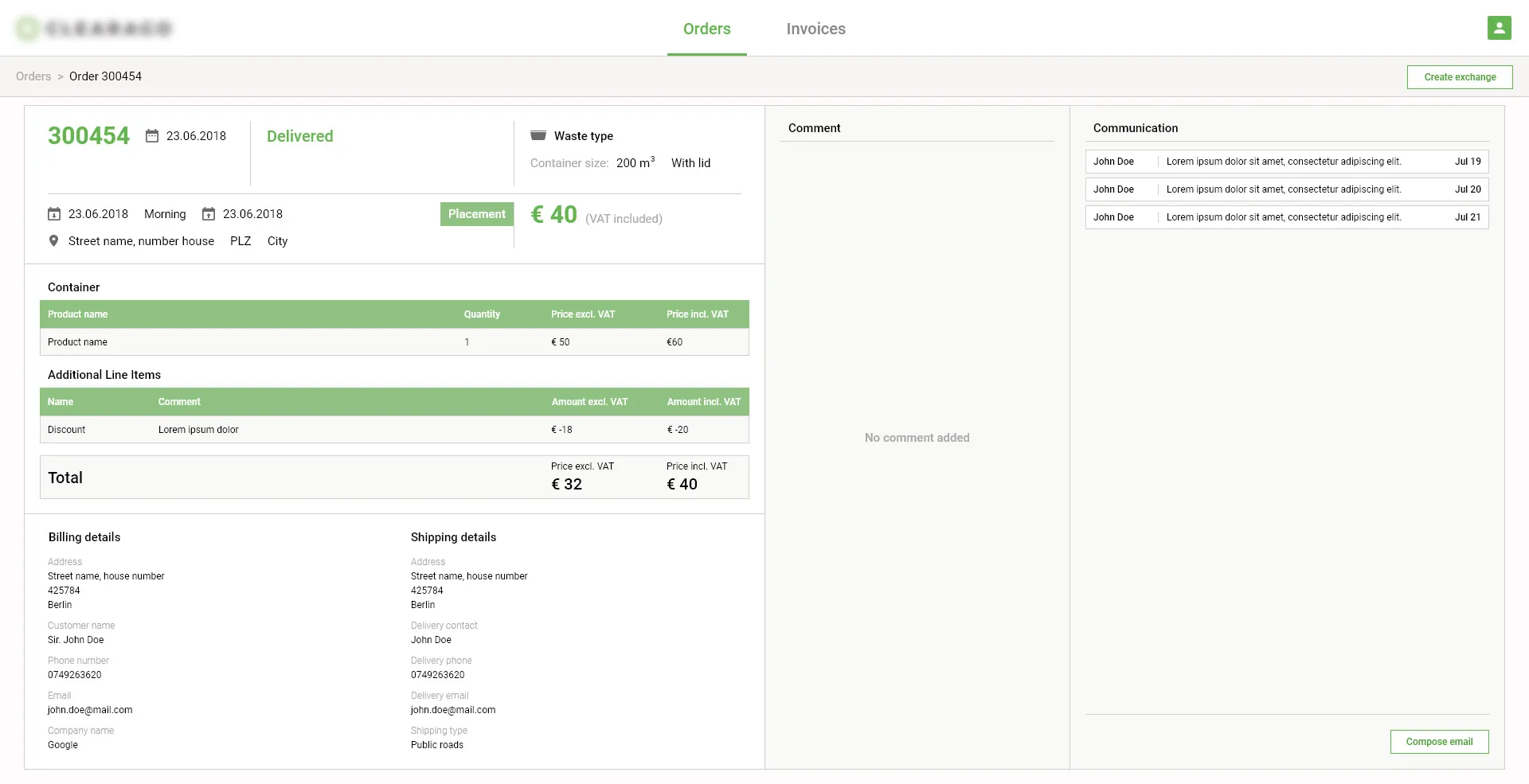Click the waste type container icon
This screenshot has width=1529, height=784.
(x=538, y=136)
